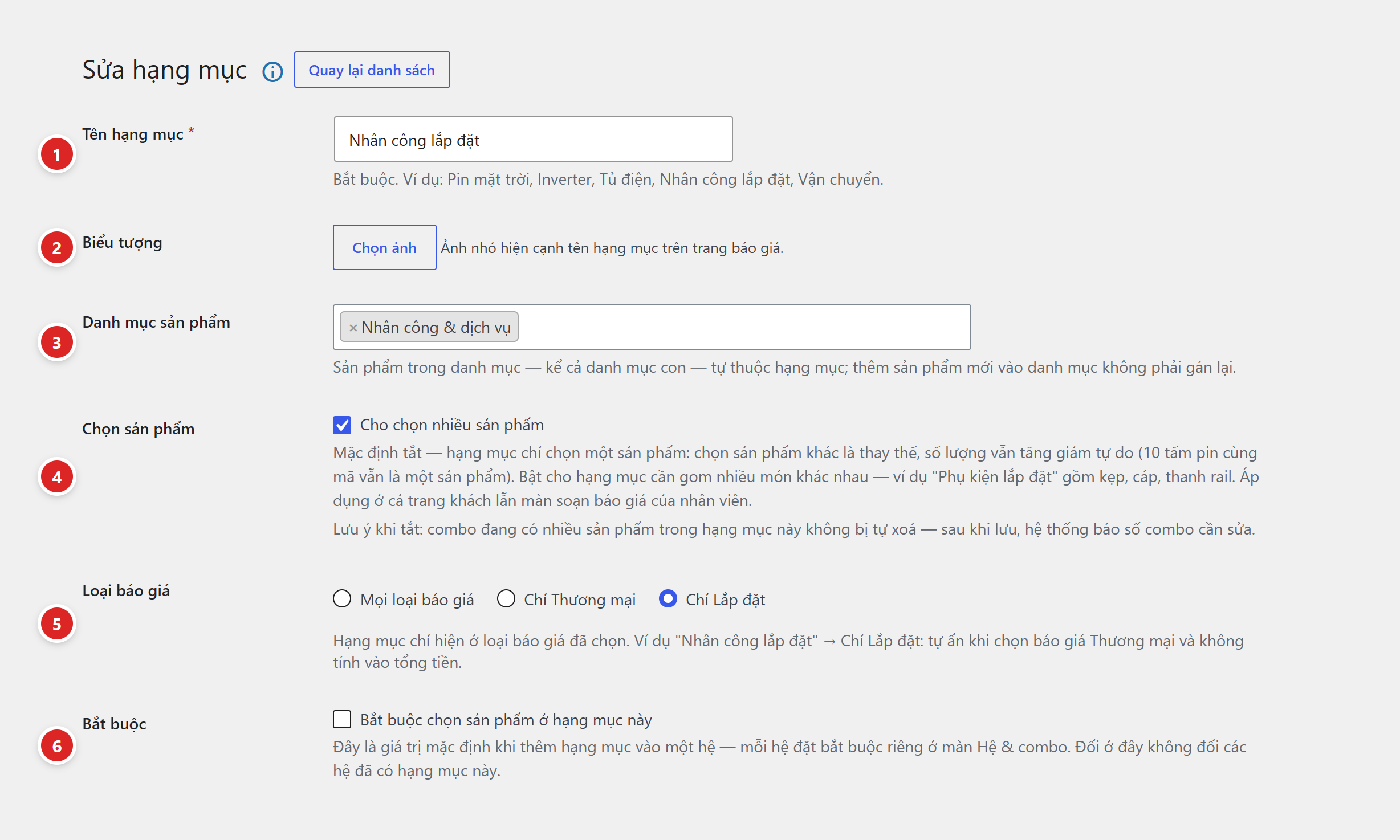Edit the Tên hạng mục text field

click(x=533, y=140)
